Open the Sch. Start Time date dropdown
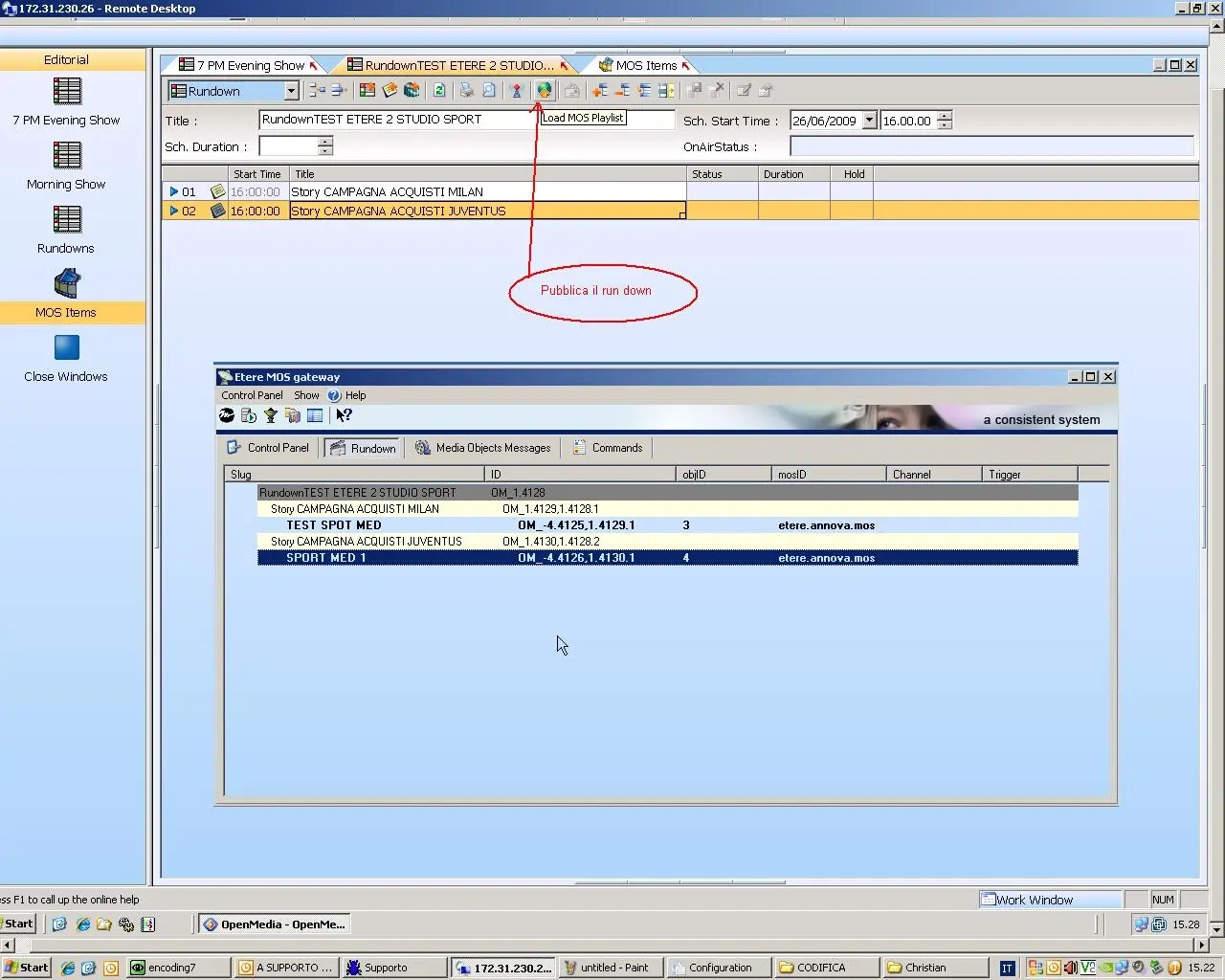This screenshot has width=1225, height=980. (x=869, y=121)
